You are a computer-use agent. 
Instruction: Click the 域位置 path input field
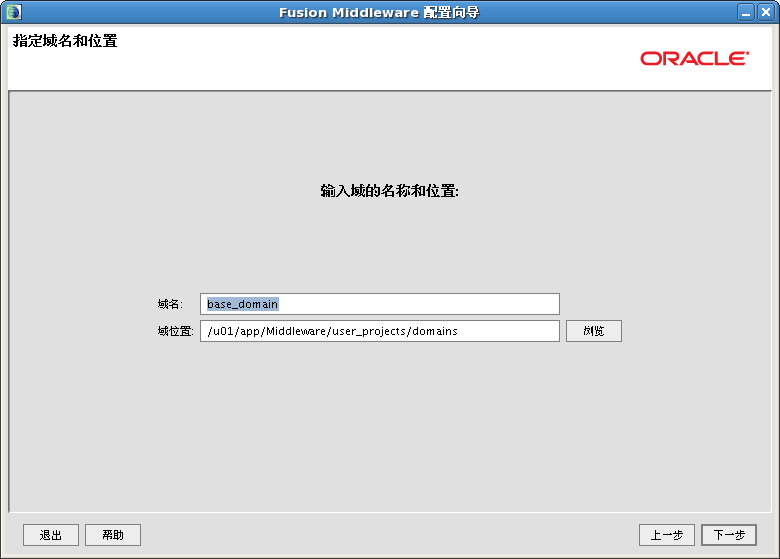pos(380,331)
